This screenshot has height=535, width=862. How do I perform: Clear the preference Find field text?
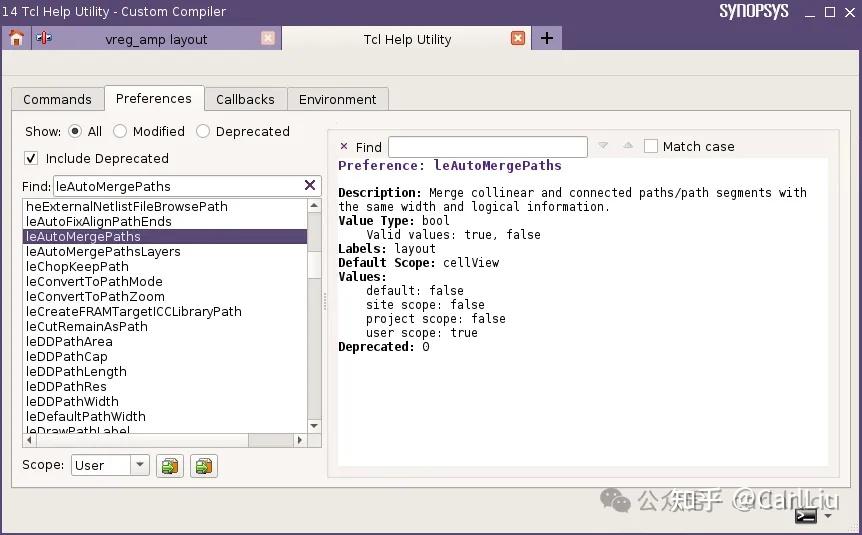point(310,185)
